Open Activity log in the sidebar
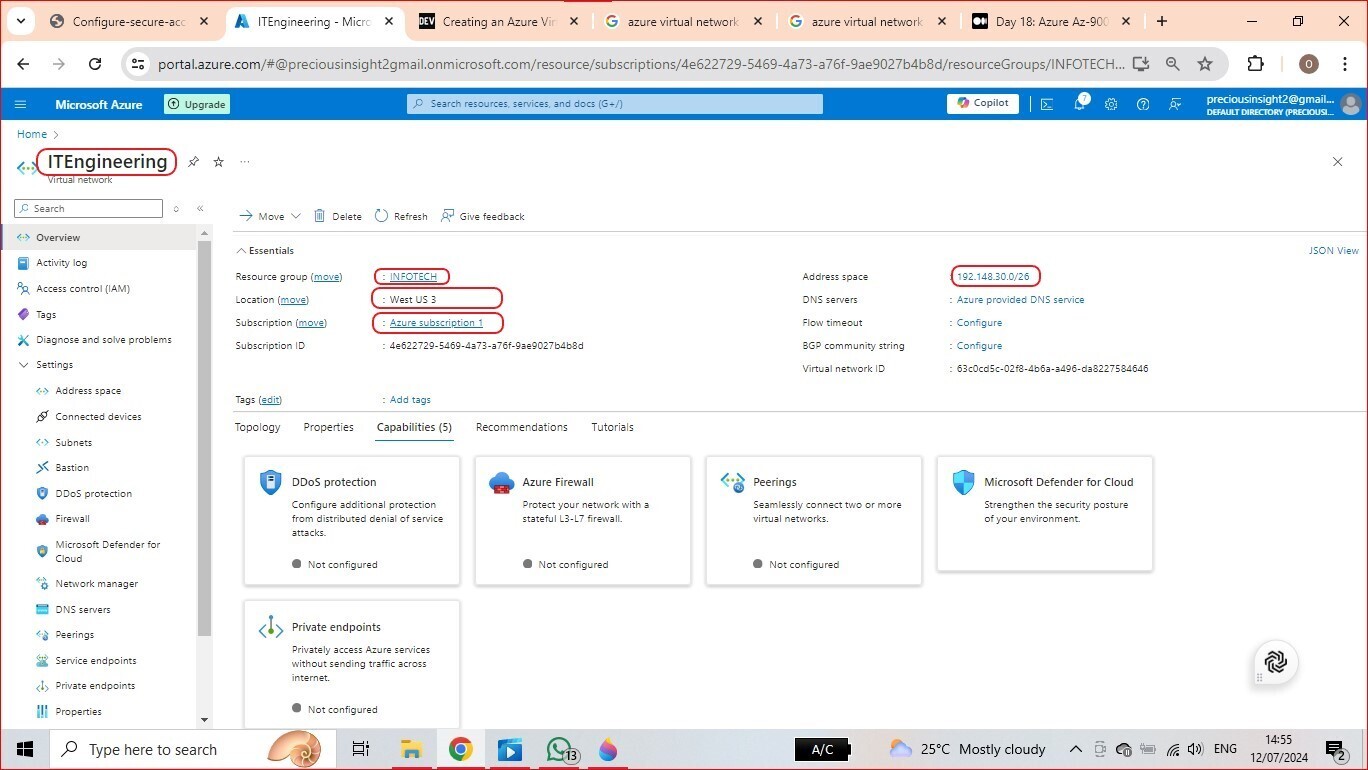 [61, 263]
